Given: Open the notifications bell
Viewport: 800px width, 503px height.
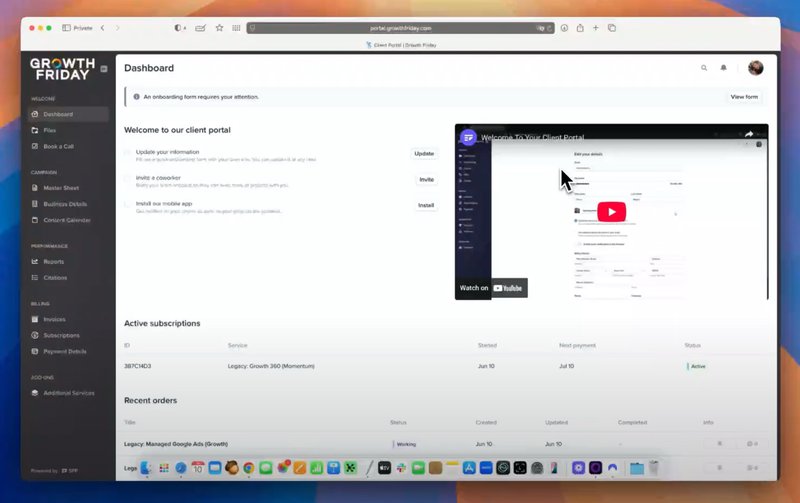Looking at the screenshot, I should [723, 68].
